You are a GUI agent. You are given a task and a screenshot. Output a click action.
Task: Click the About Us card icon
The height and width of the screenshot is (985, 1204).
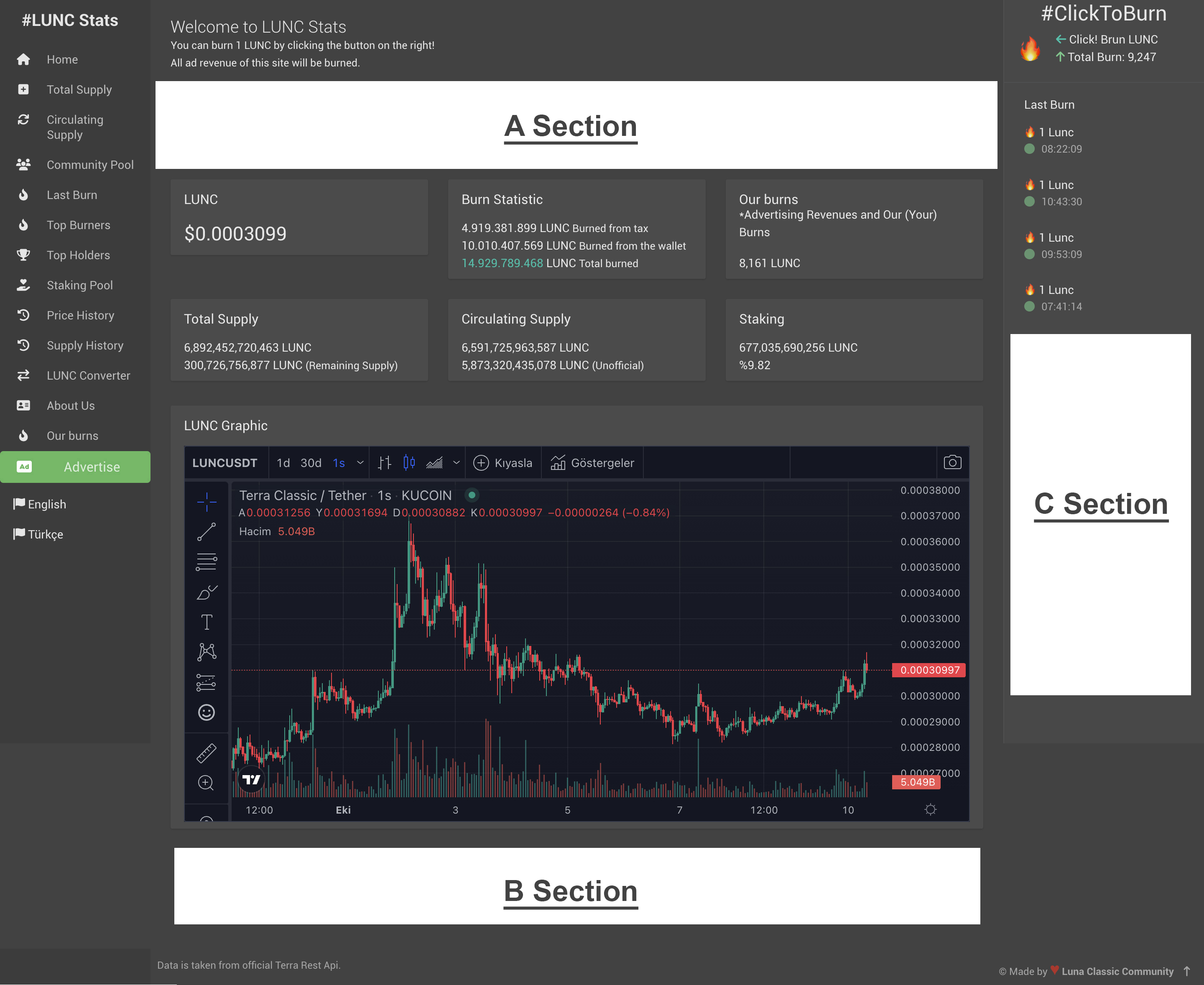pyautogui.click(x=23, y=405)
